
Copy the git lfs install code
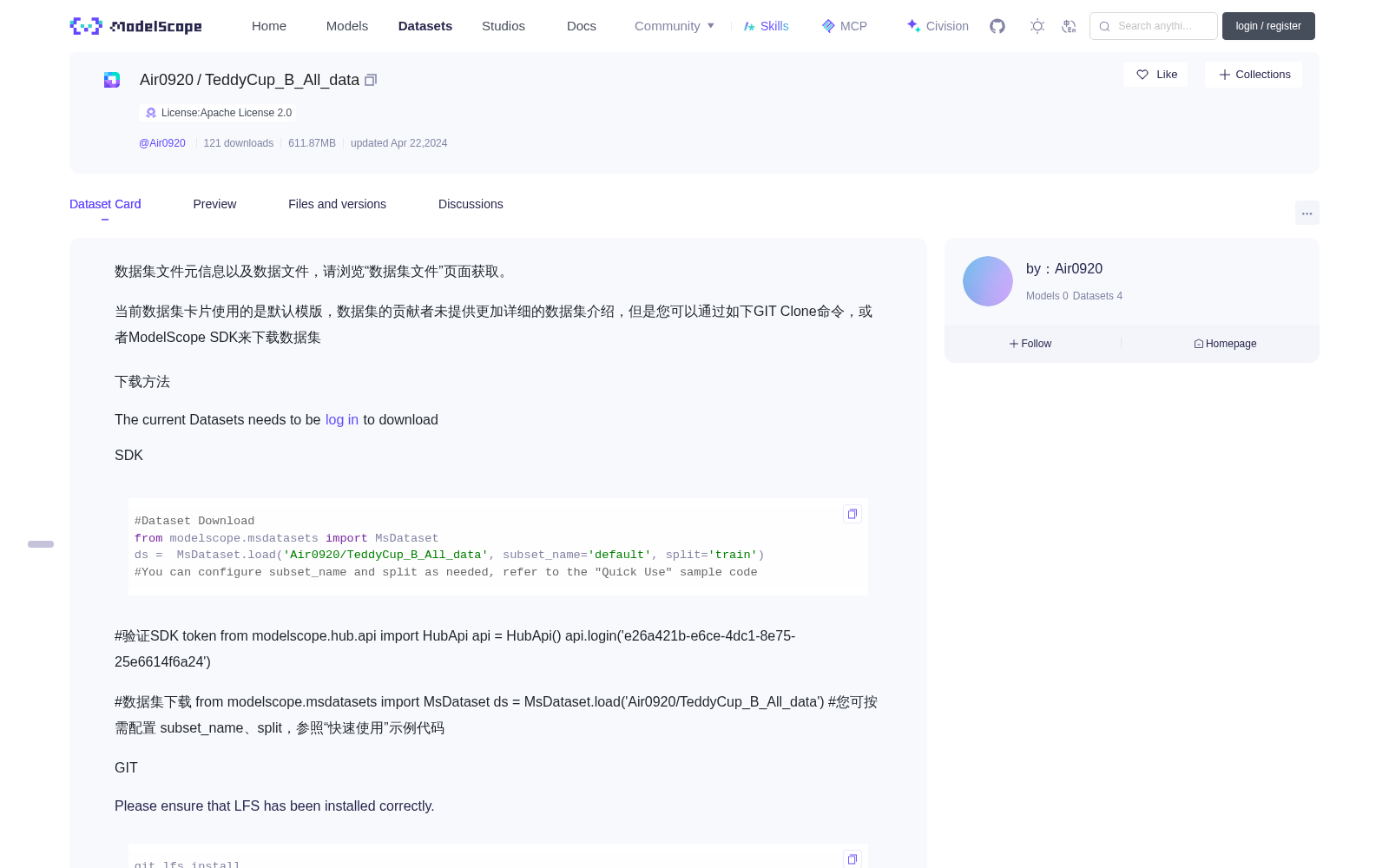852,858
